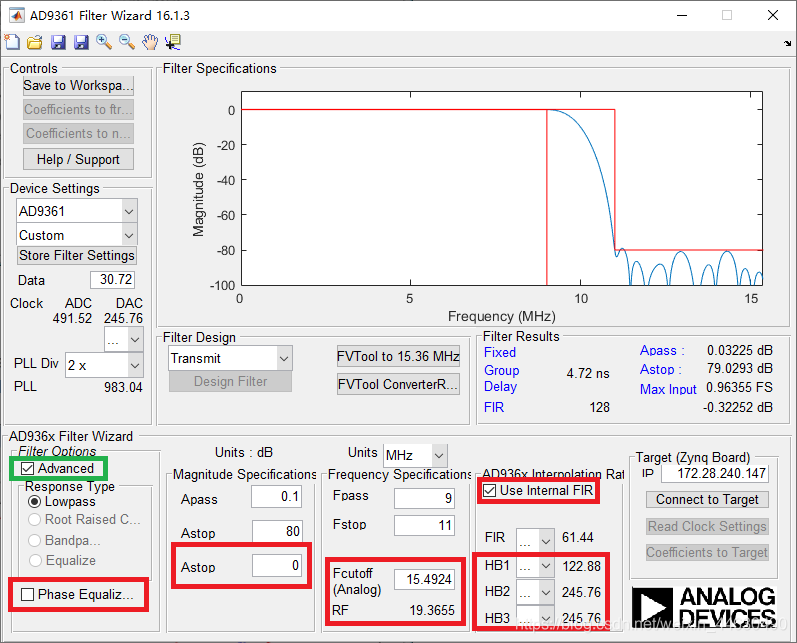This screenshot has width=797, height=643.
Task: Click the Open File folder icon
Action: click(x=35, y=42)
